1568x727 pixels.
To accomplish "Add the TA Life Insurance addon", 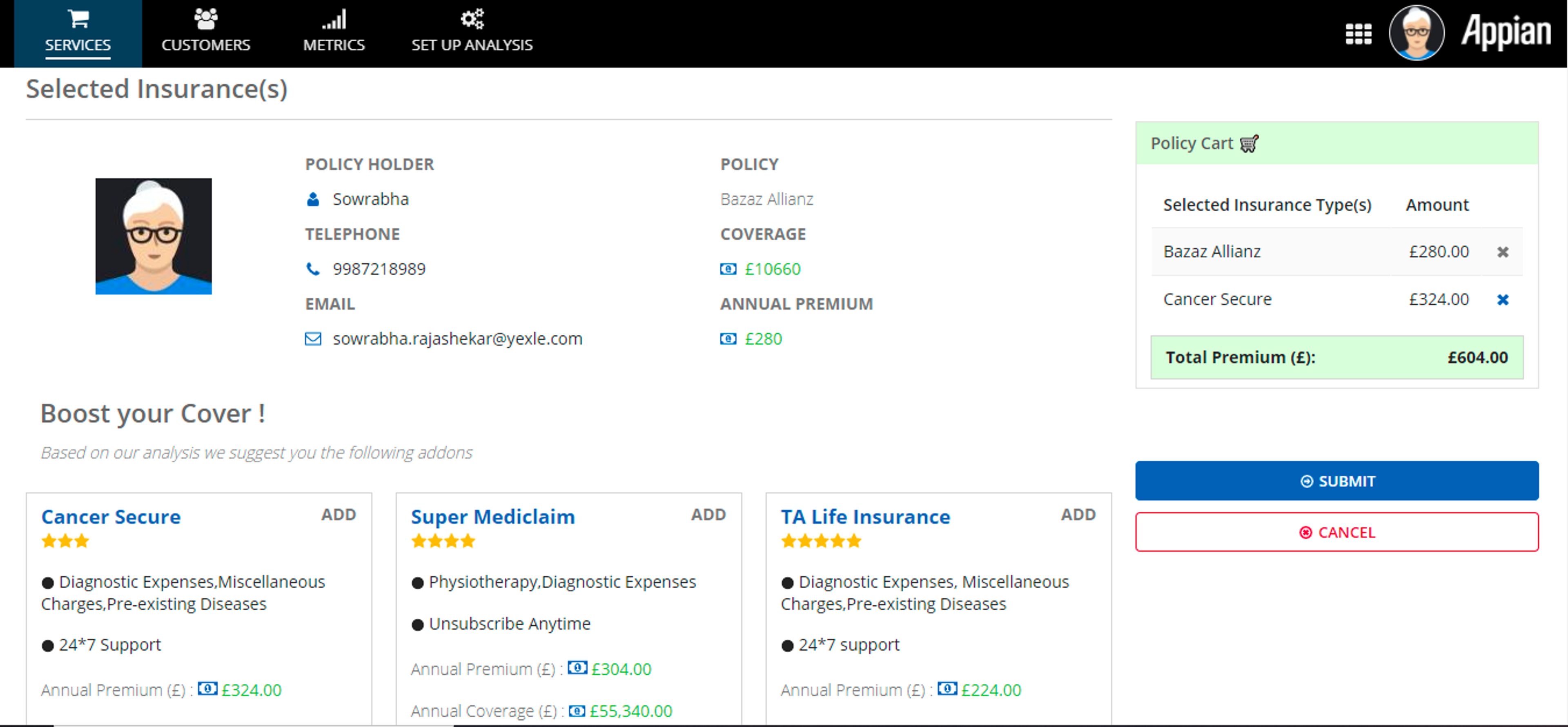I will click(x=1078, y=515).
